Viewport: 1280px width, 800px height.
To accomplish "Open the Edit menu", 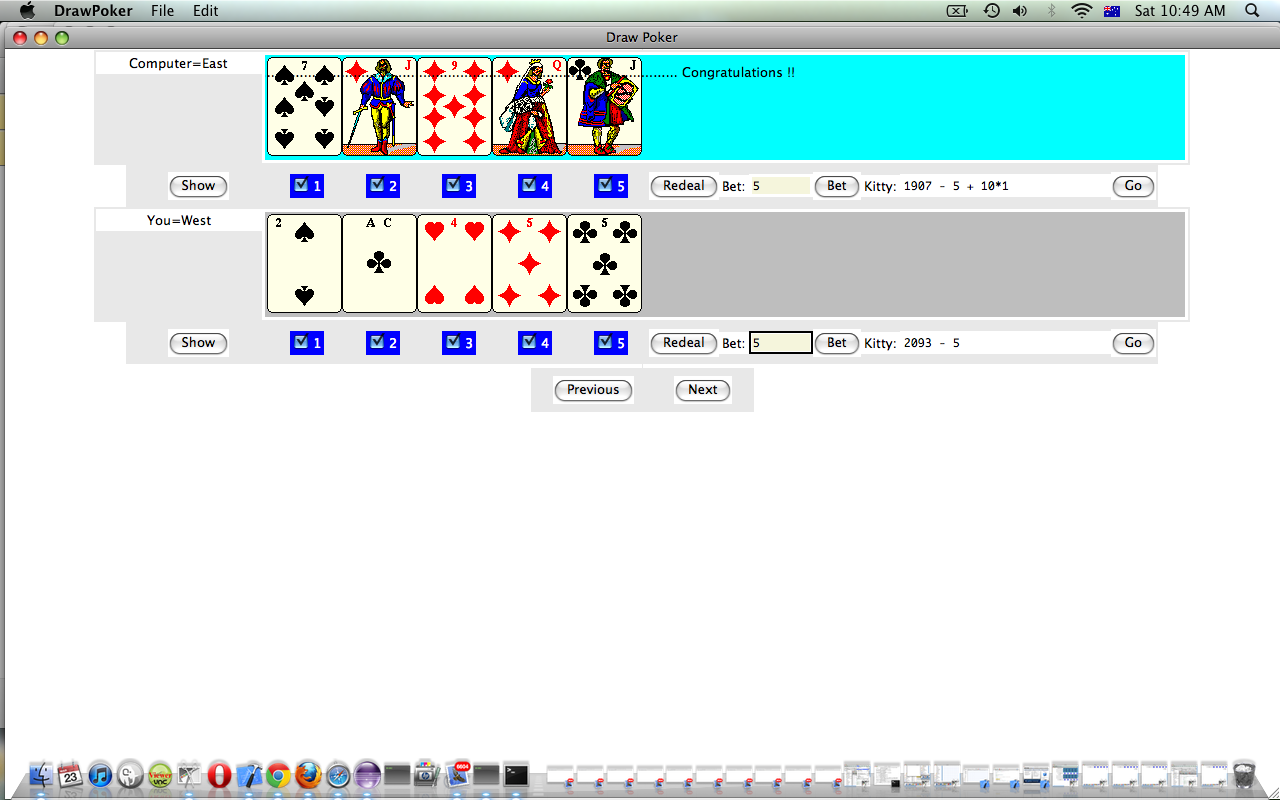I will [206, 11].
